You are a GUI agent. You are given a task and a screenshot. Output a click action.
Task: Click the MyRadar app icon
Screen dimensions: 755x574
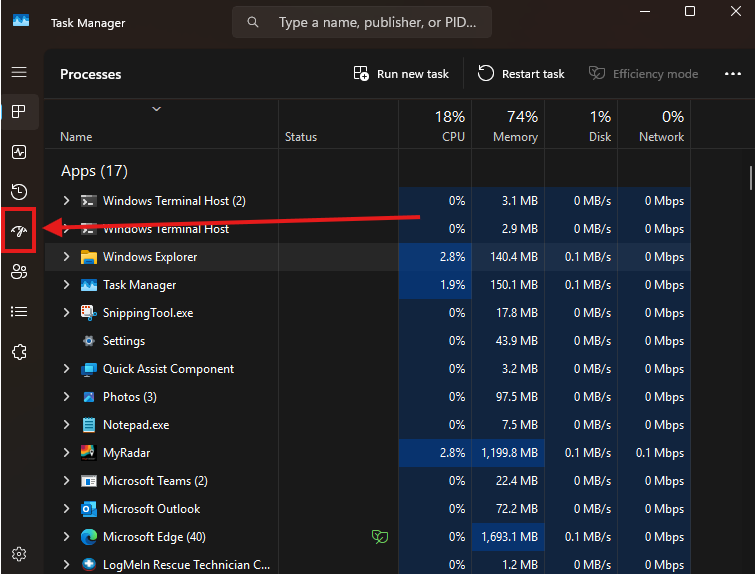(x=89, y=453)
